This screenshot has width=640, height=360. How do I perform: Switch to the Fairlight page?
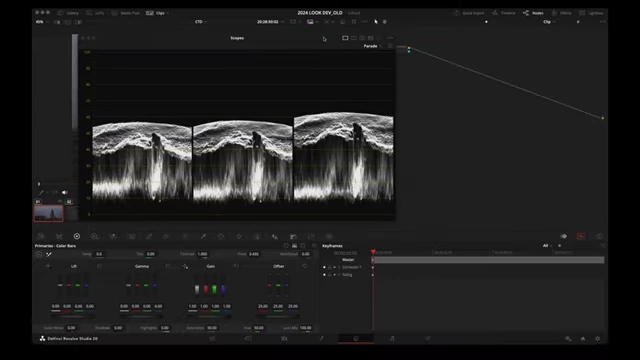pyautogui.click(x=392, y=338)
